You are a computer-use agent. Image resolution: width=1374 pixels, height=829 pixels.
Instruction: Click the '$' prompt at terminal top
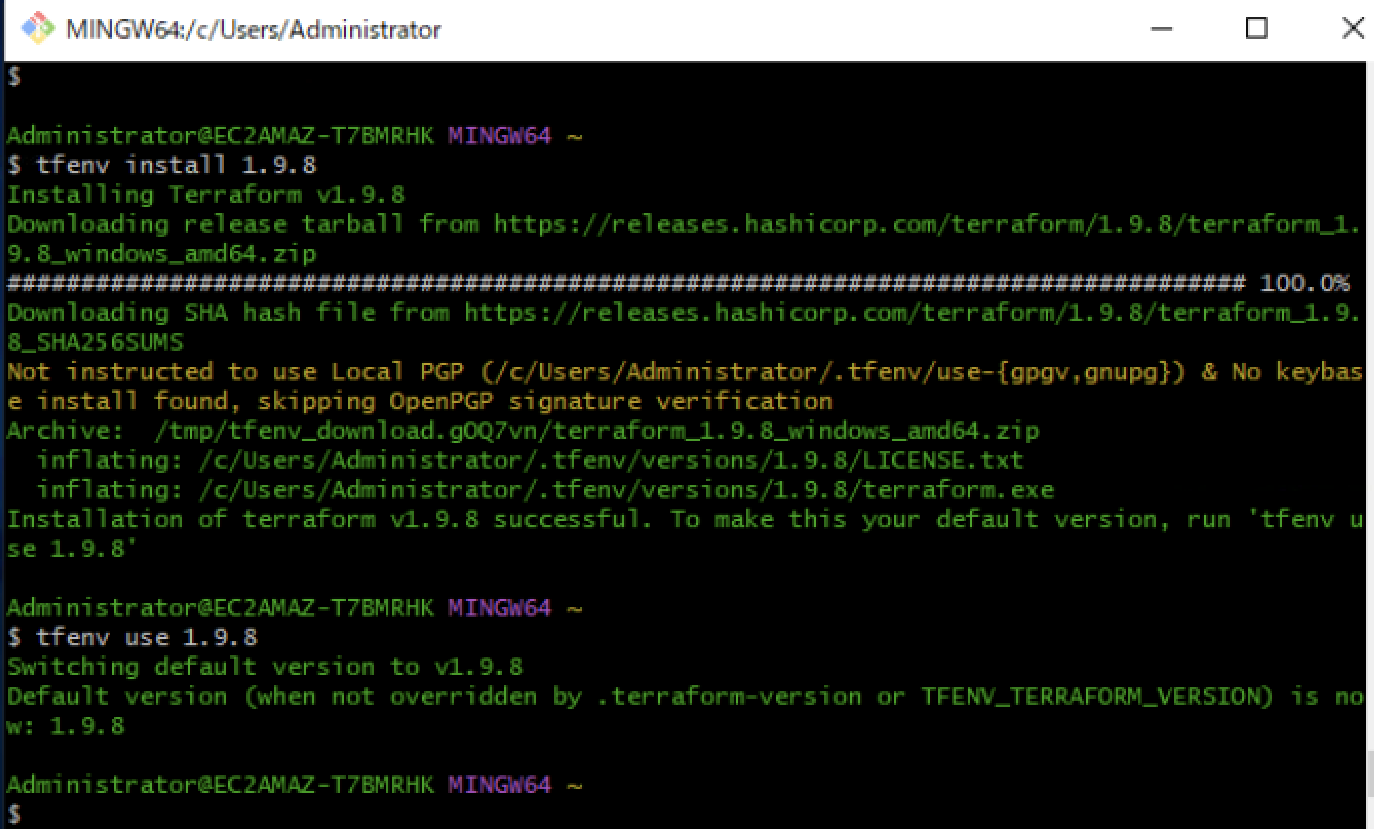pos(14,76)
